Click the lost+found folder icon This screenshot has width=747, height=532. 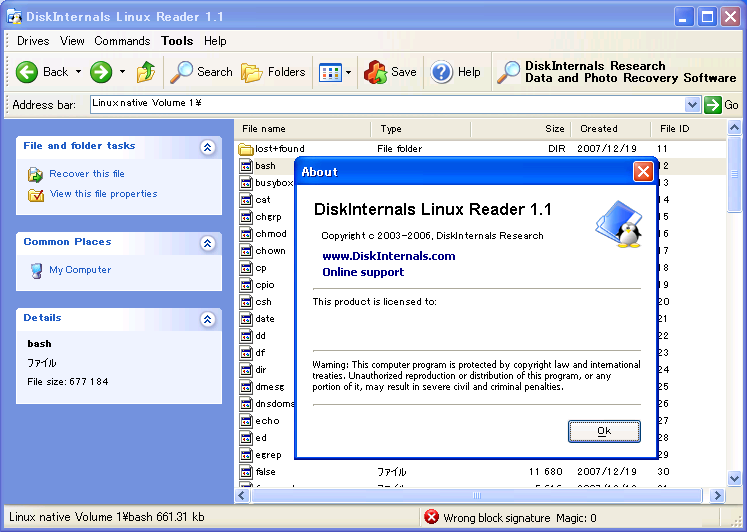(245, 149)
